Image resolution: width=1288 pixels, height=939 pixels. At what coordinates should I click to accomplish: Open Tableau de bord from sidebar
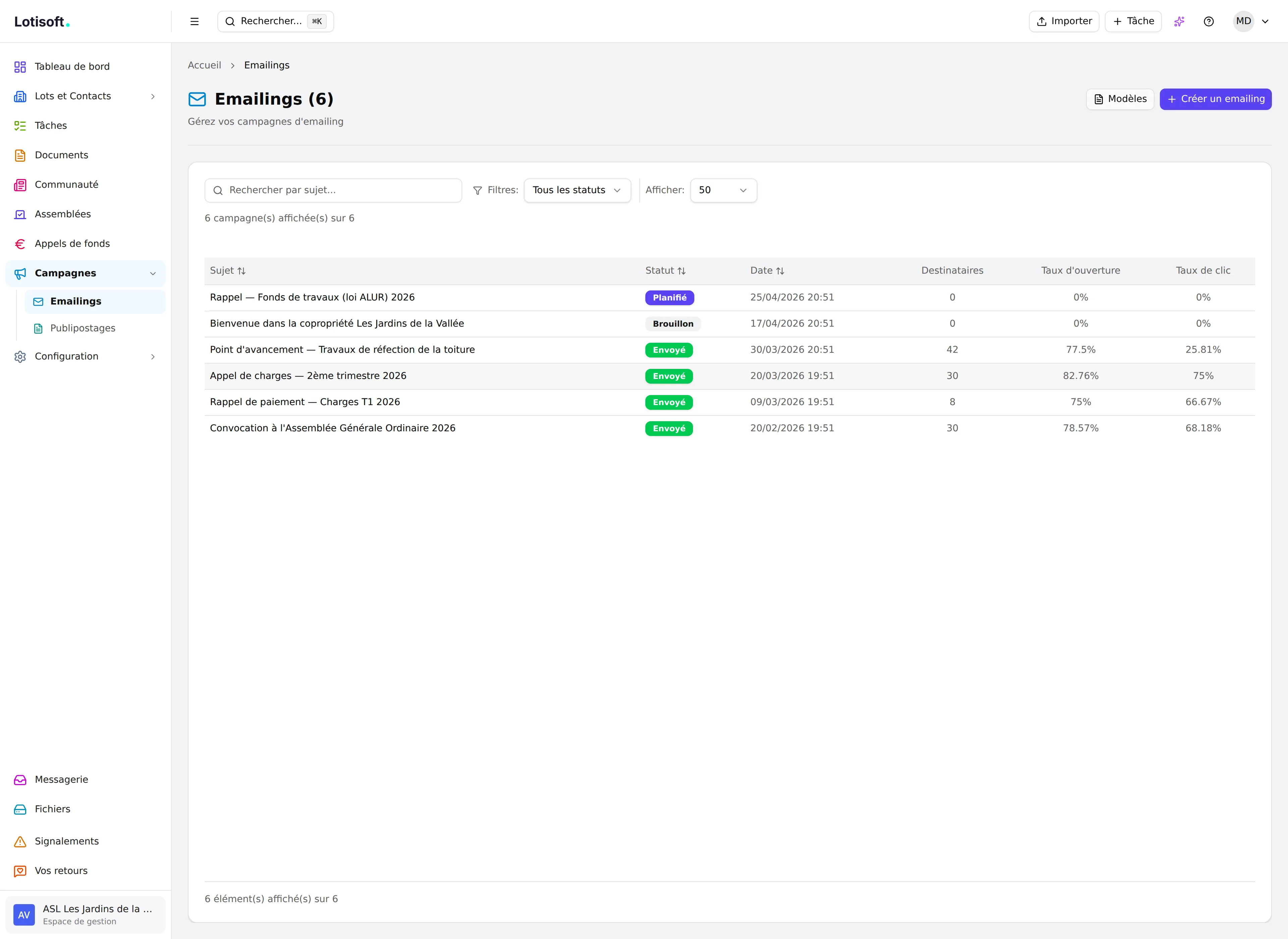(85, 66)
